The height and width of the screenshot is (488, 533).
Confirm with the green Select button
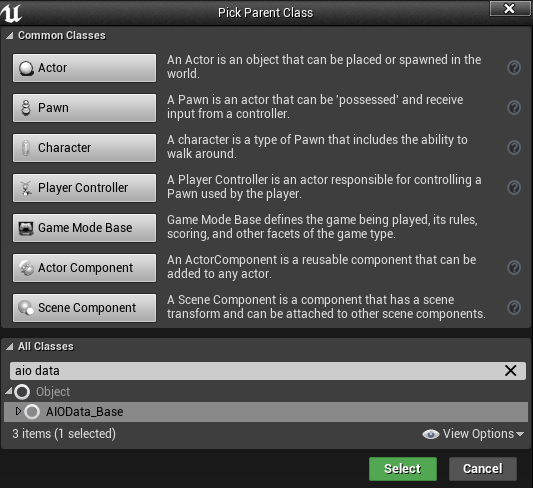pos(403,469)
